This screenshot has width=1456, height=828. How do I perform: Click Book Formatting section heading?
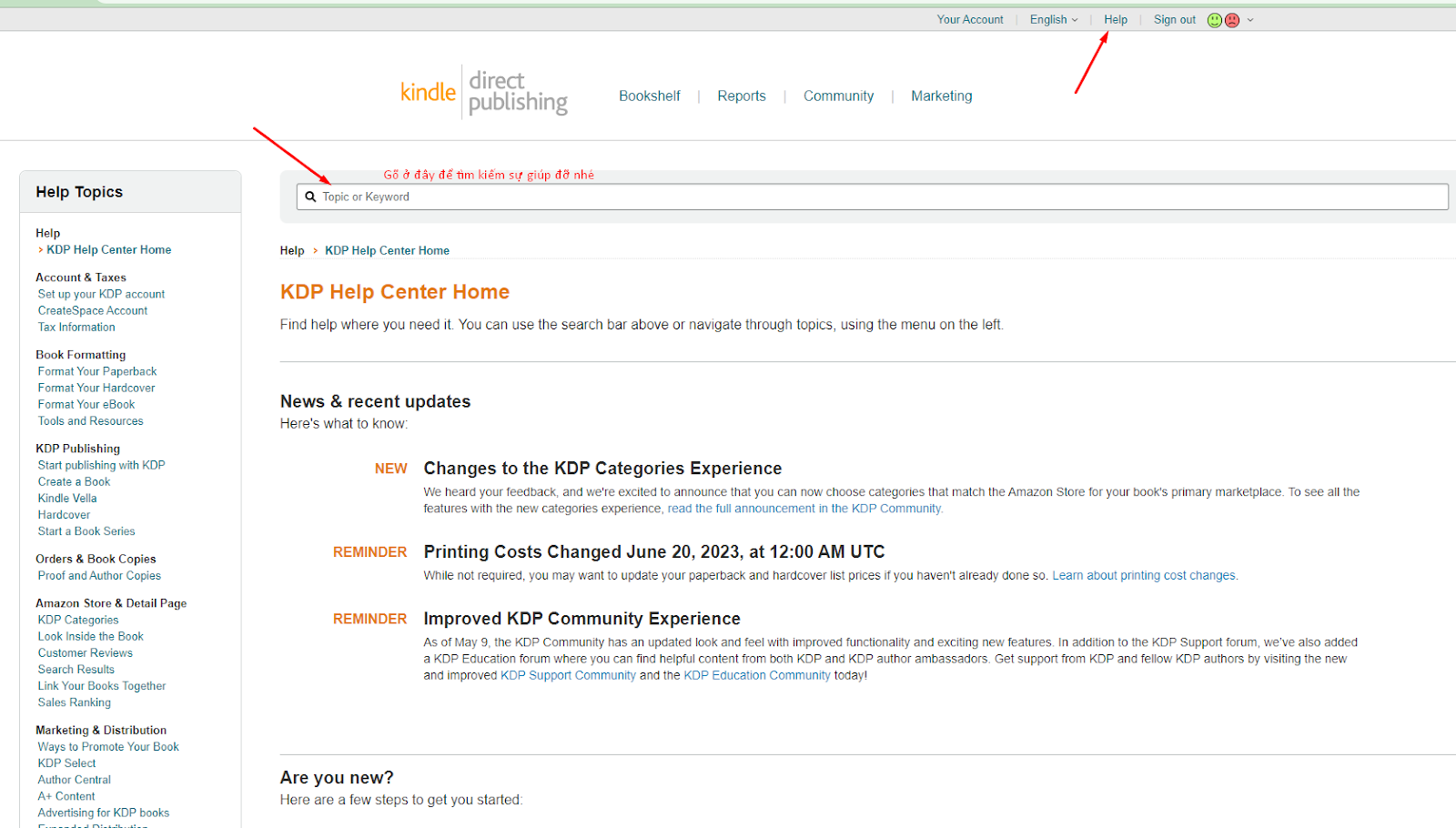pyautogui.click(x=81, y=355)
